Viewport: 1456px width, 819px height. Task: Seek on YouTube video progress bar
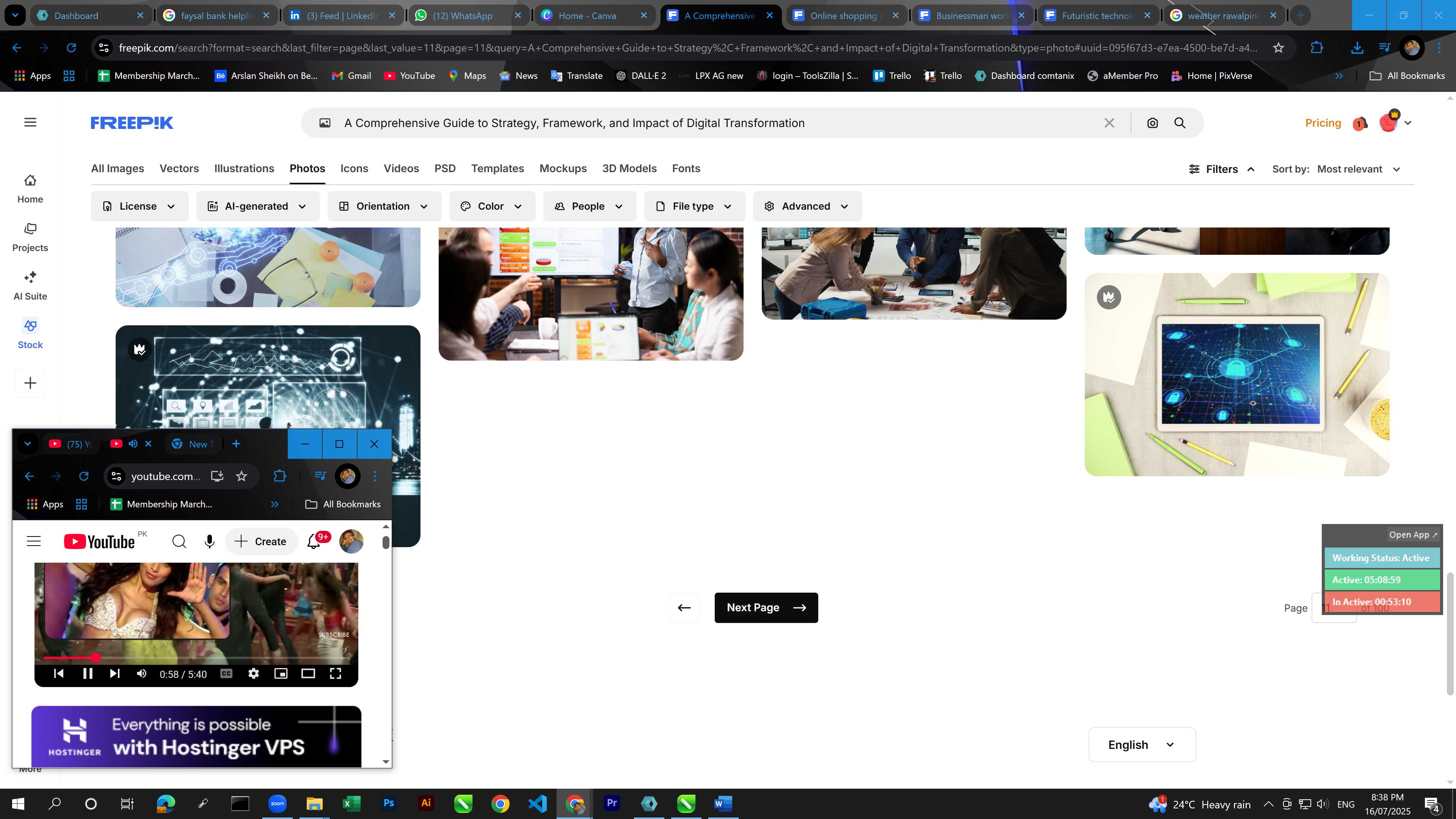196,658
